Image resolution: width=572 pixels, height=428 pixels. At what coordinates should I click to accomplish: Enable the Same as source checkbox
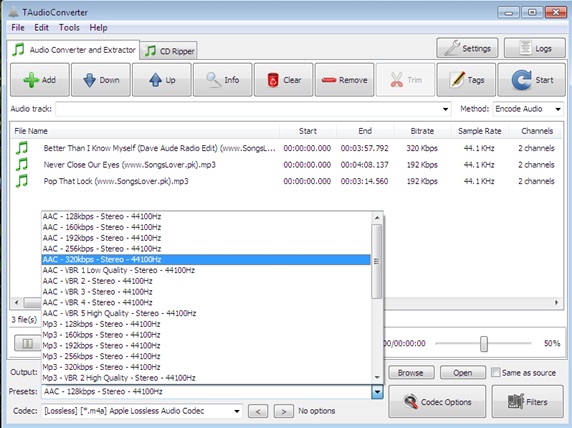click(x=495, y=373)
